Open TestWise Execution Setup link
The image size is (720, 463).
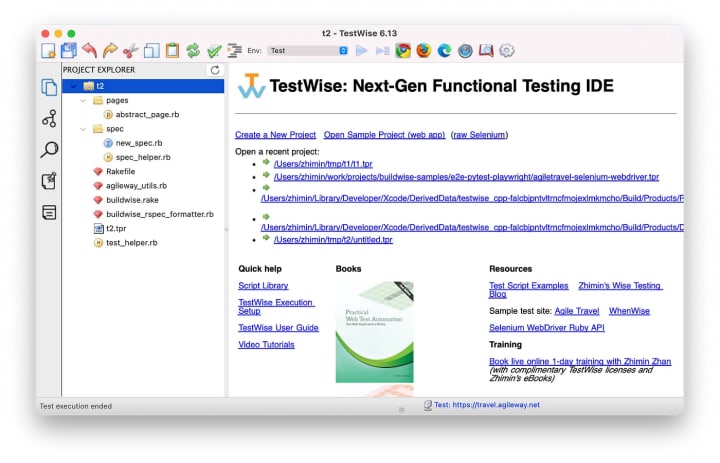(276, 307)
